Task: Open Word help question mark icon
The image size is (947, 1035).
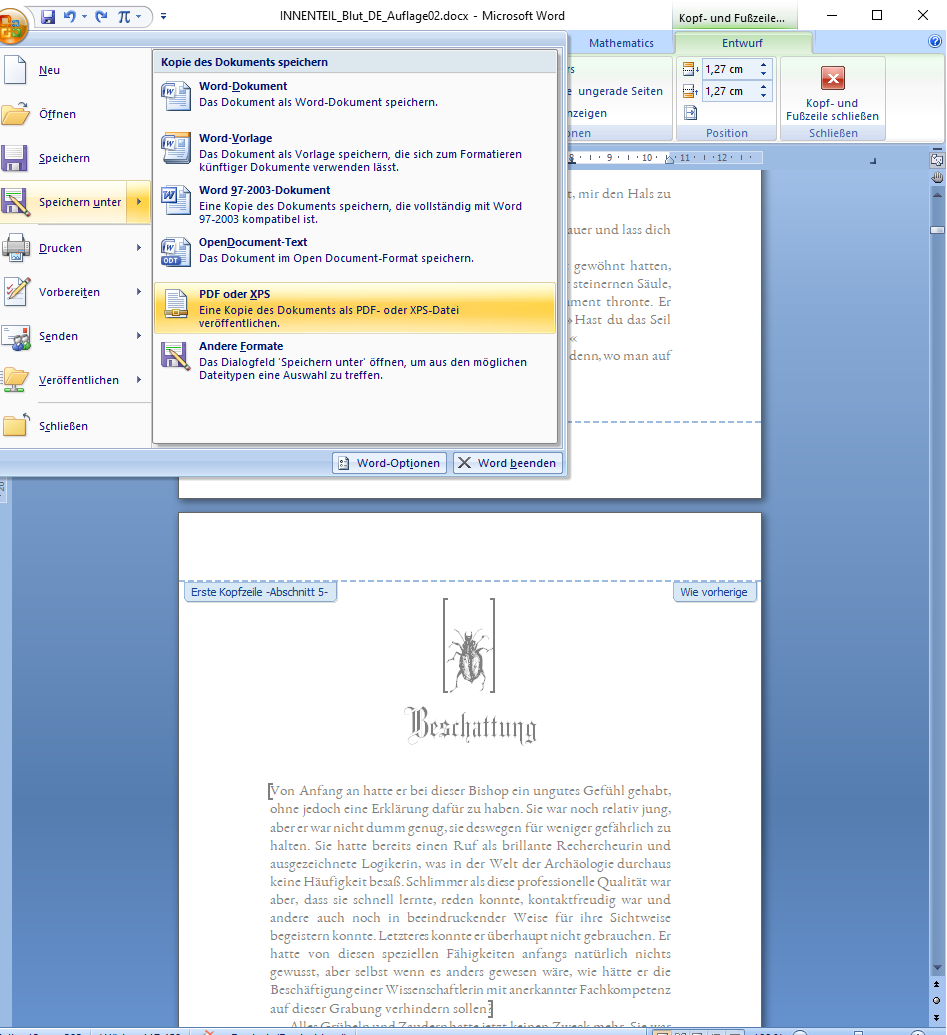Action: tap(935, 42)
